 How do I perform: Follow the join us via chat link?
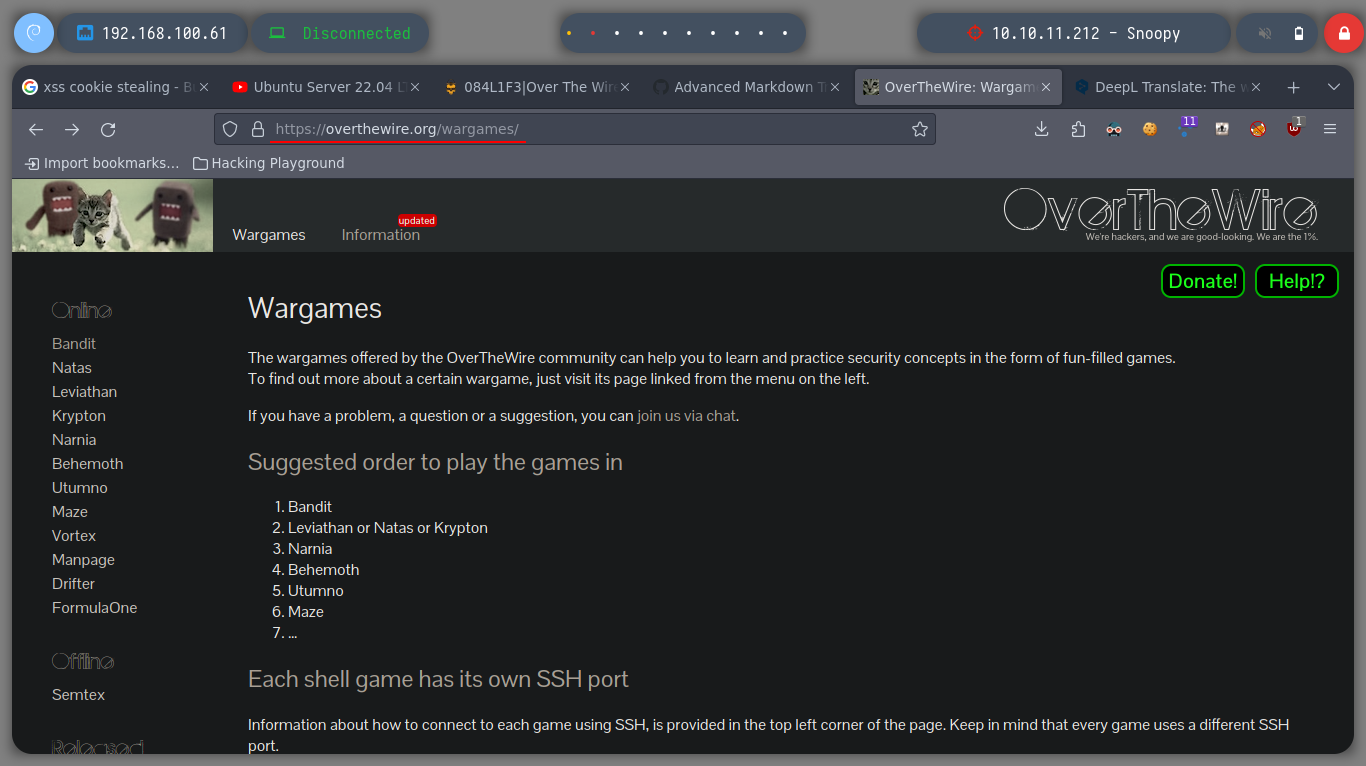[x=686, y=416]
